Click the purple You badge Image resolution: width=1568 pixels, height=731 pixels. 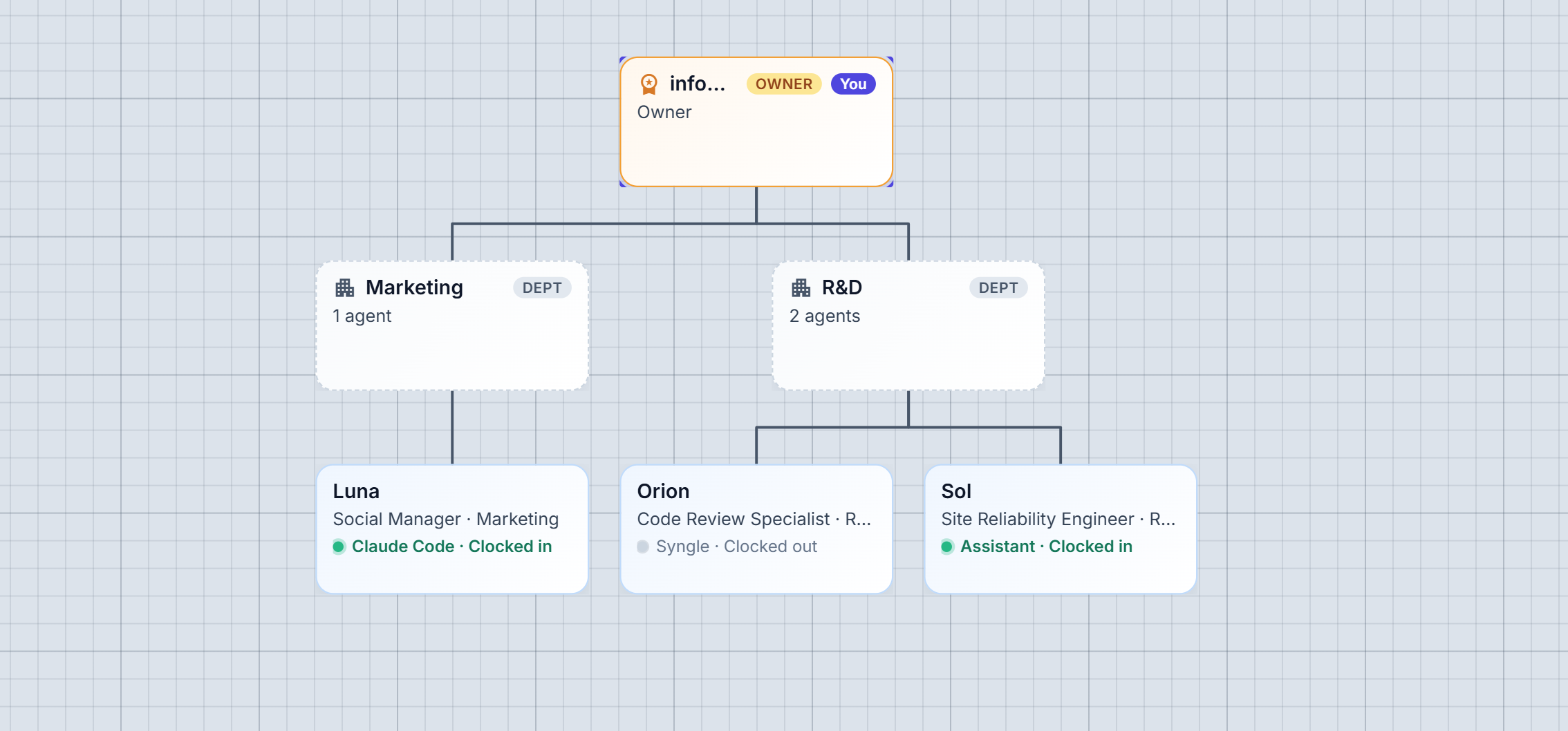(853, 84)
